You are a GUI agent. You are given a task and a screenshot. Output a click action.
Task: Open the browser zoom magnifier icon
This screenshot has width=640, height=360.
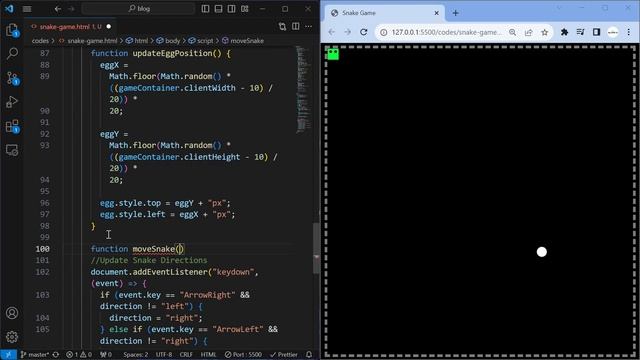click(x=512, y=32)
